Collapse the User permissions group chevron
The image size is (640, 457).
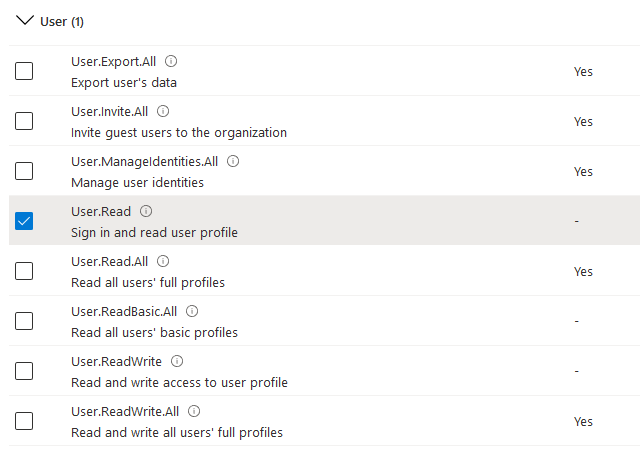25,21
